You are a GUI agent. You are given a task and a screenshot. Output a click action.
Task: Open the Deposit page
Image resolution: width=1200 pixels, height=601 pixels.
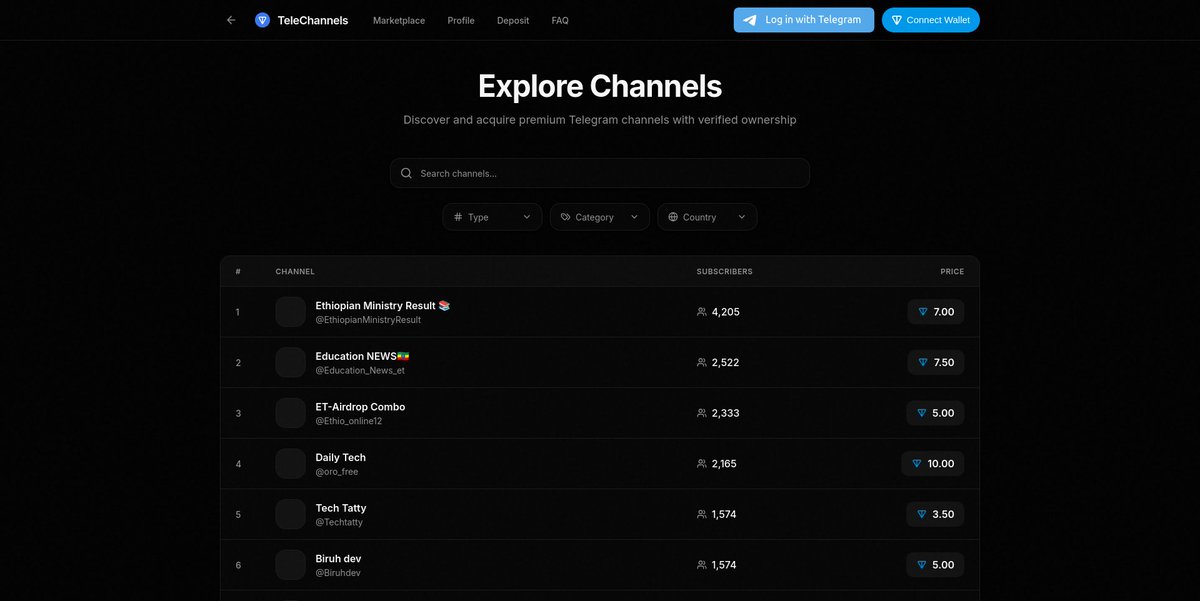513,20
